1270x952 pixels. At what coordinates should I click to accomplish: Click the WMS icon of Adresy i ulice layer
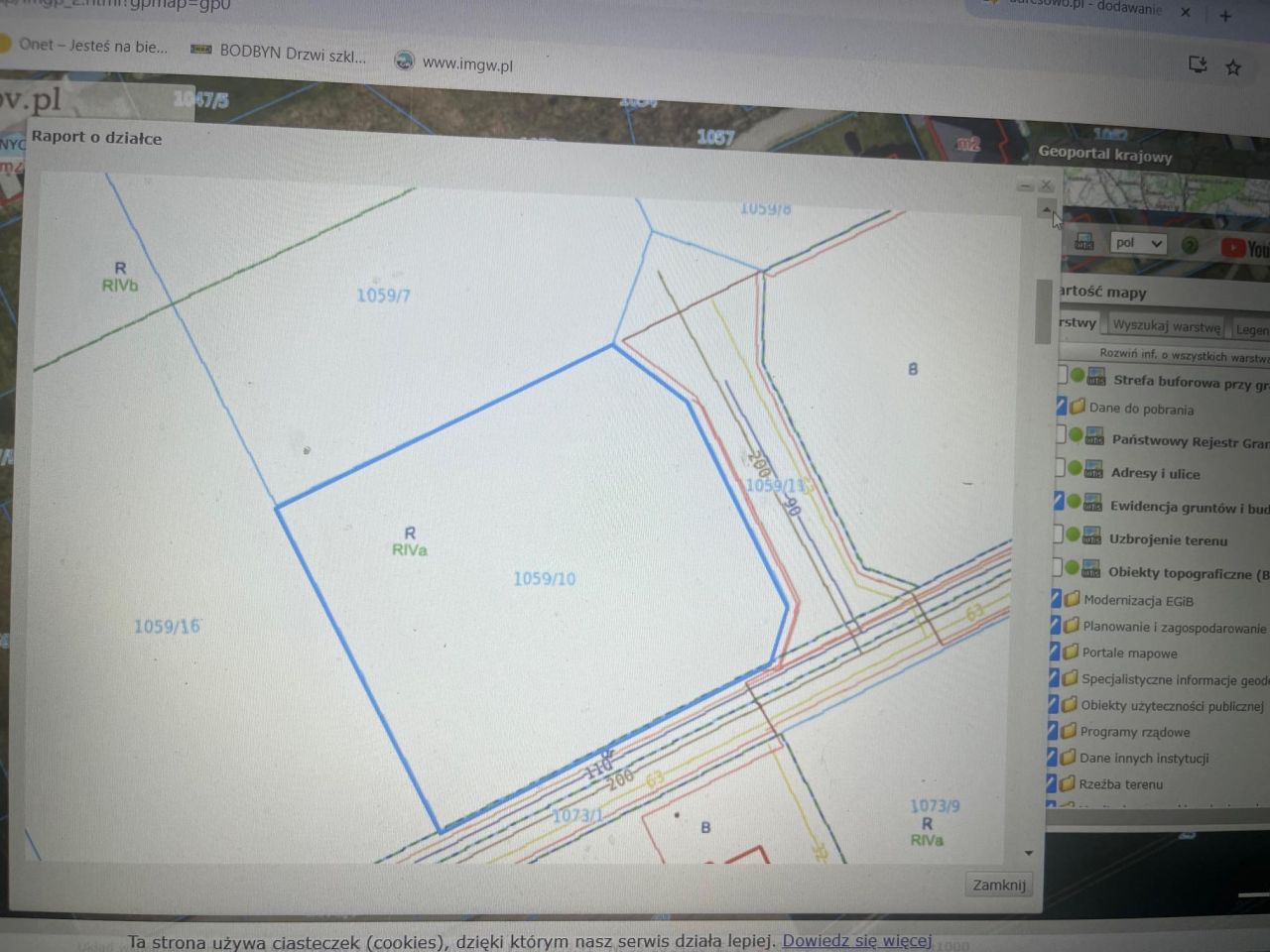[1093, 470]
